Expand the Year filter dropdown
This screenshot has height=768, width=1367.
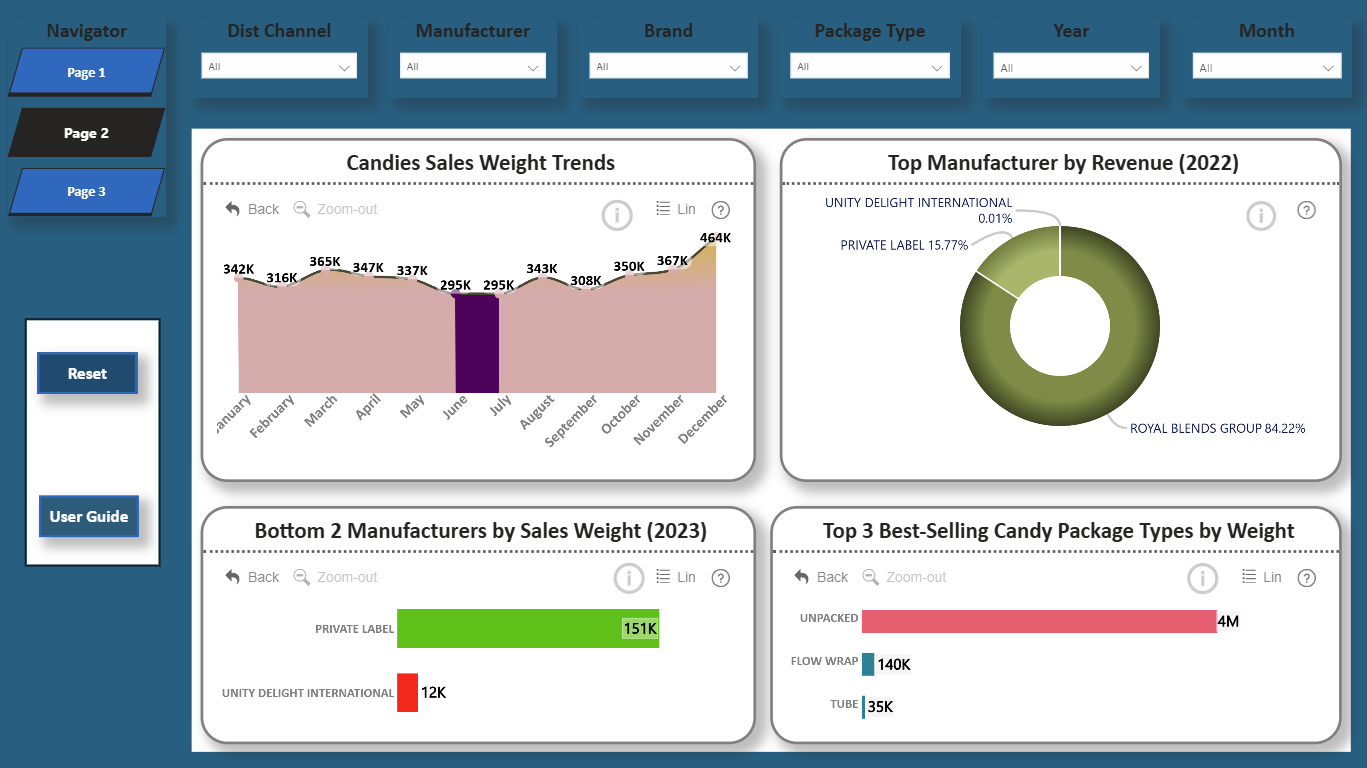point(1071,67)
